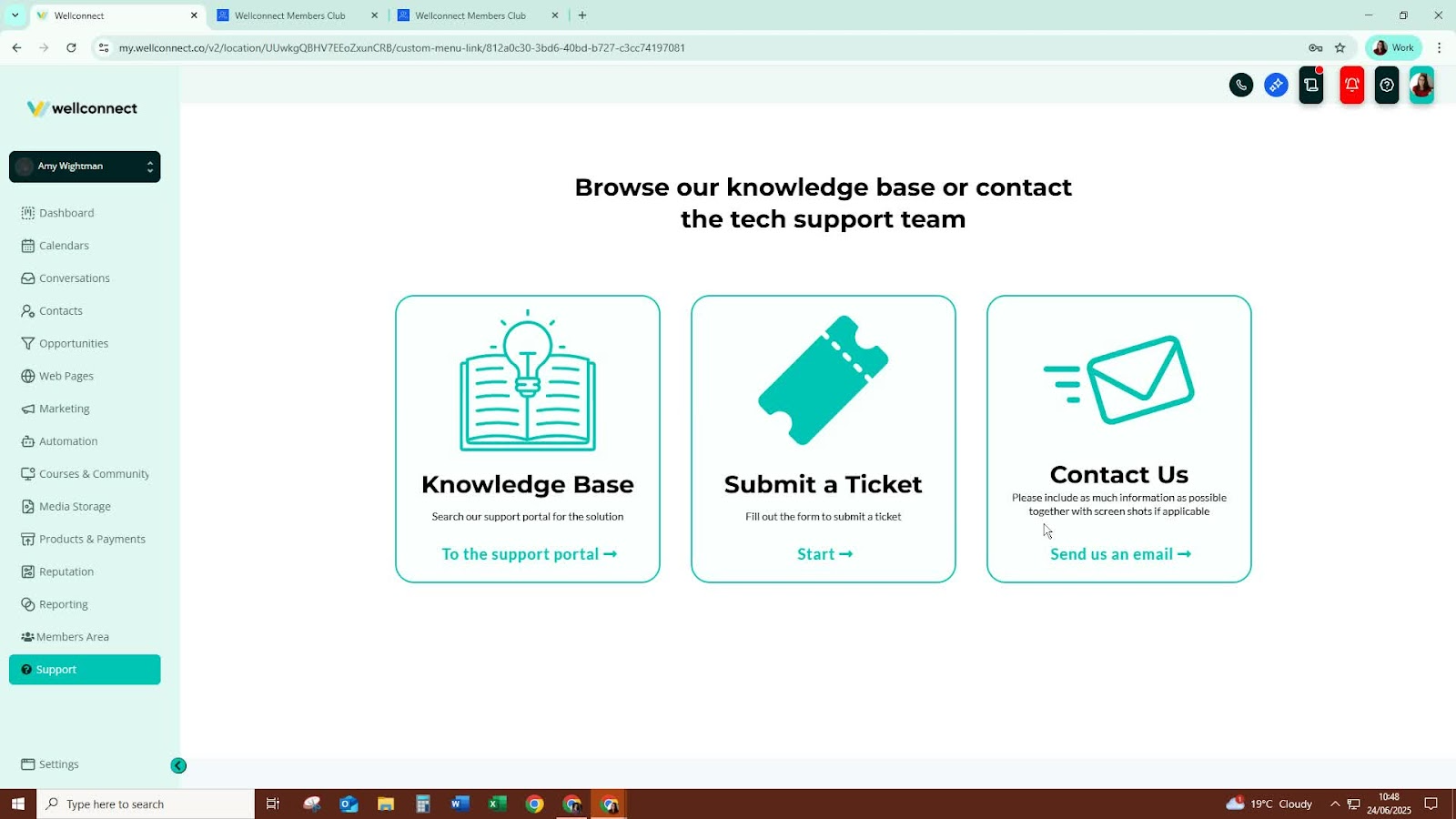Screen dimensions: 1456x819
Task: Open the scroll icon with red badge
Action: [1311, 86]
